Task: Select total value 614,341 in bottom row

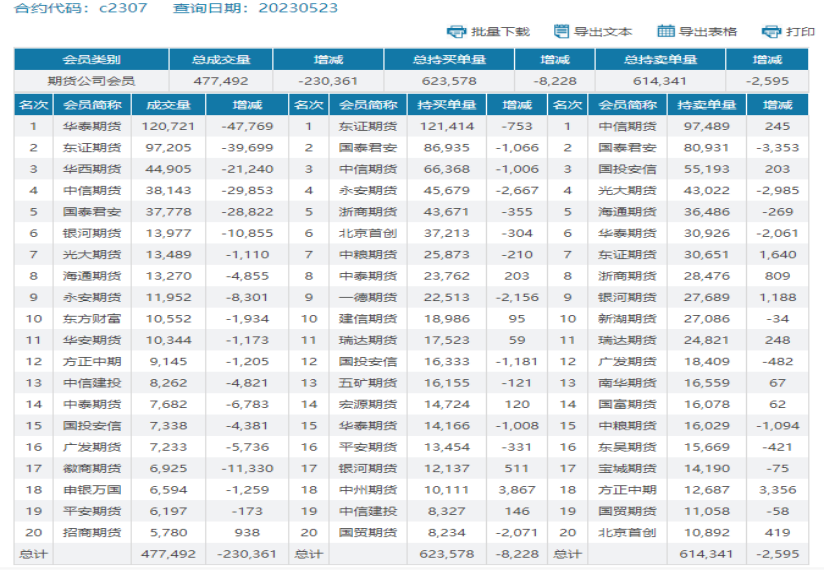Action: coord(706,554)
